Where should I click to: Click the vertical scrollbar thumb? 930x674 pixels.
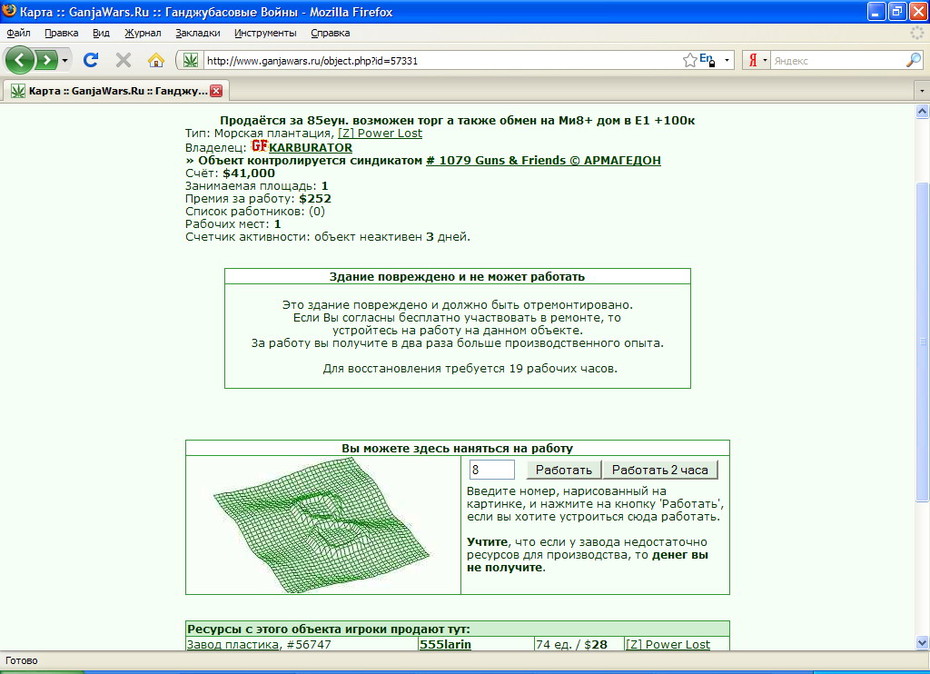[x=922, y=342]
